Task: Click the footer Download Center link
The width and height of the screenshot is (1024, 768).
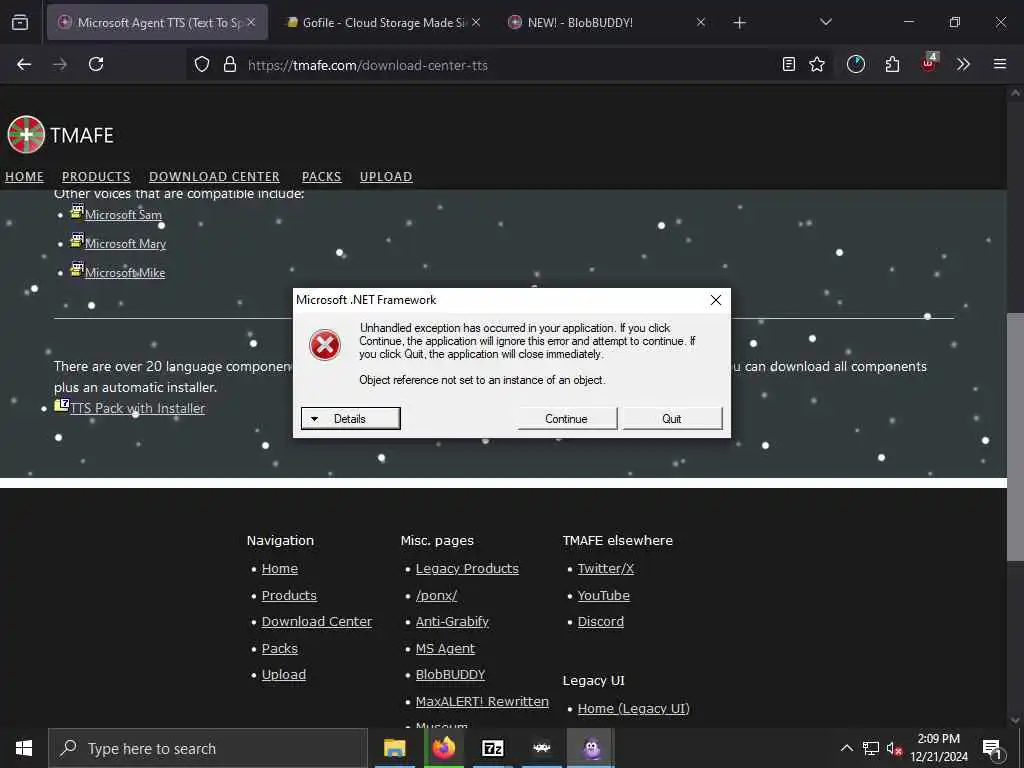Action: click(x=317, y=622)
